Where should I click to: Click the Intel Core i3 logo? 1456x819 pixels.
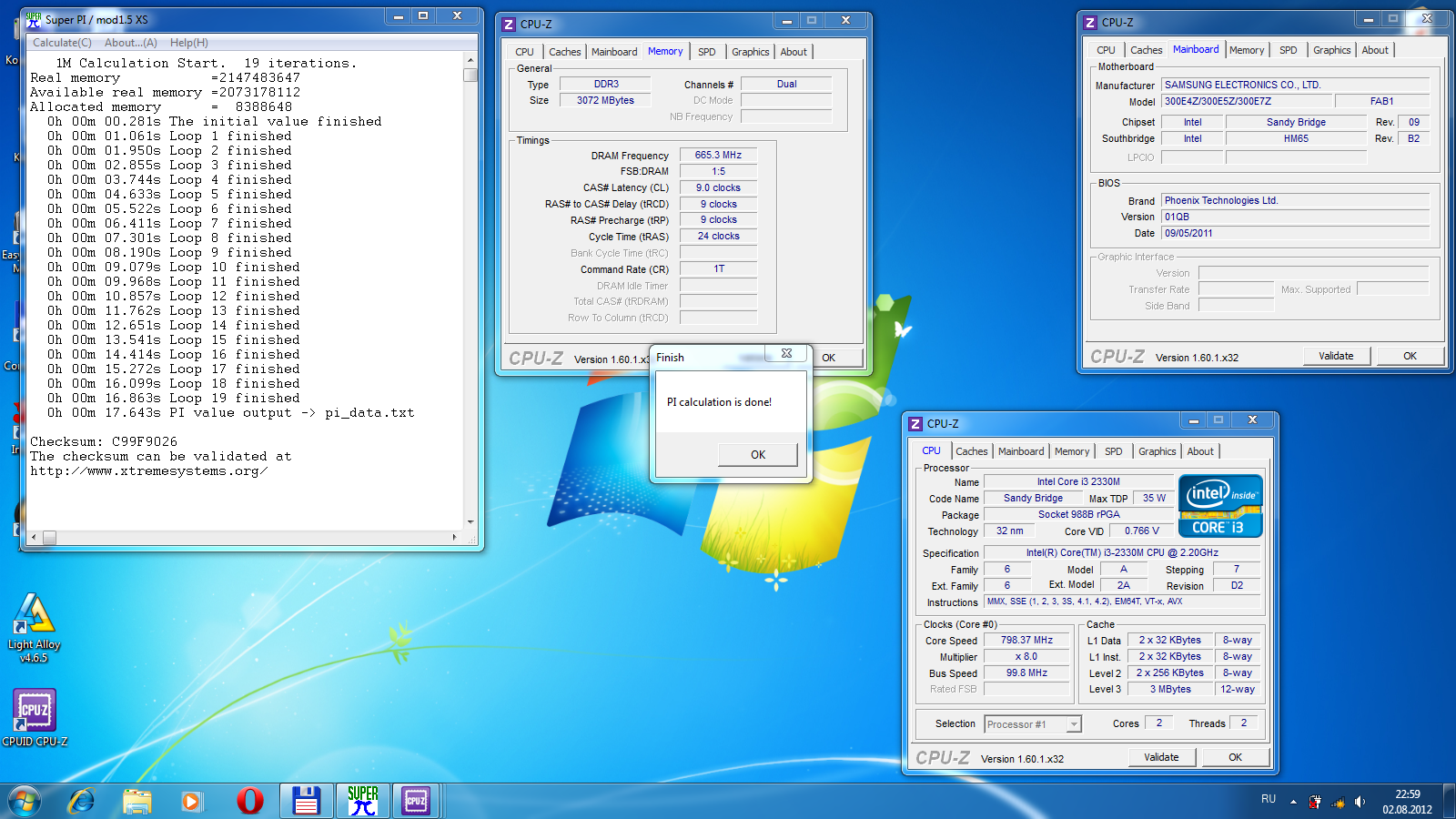click(x=1220, y=506)
